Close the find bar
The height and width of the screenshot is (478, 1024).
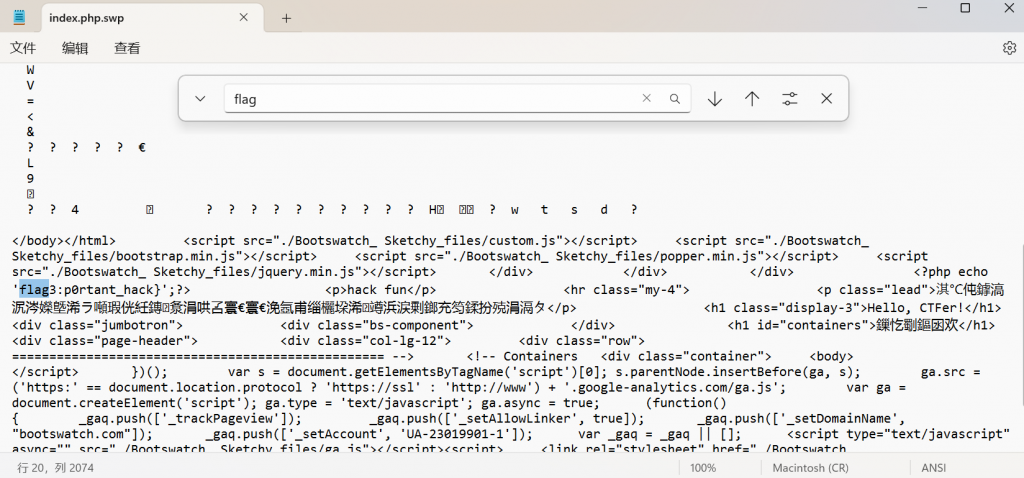click(x=827, y=99)
